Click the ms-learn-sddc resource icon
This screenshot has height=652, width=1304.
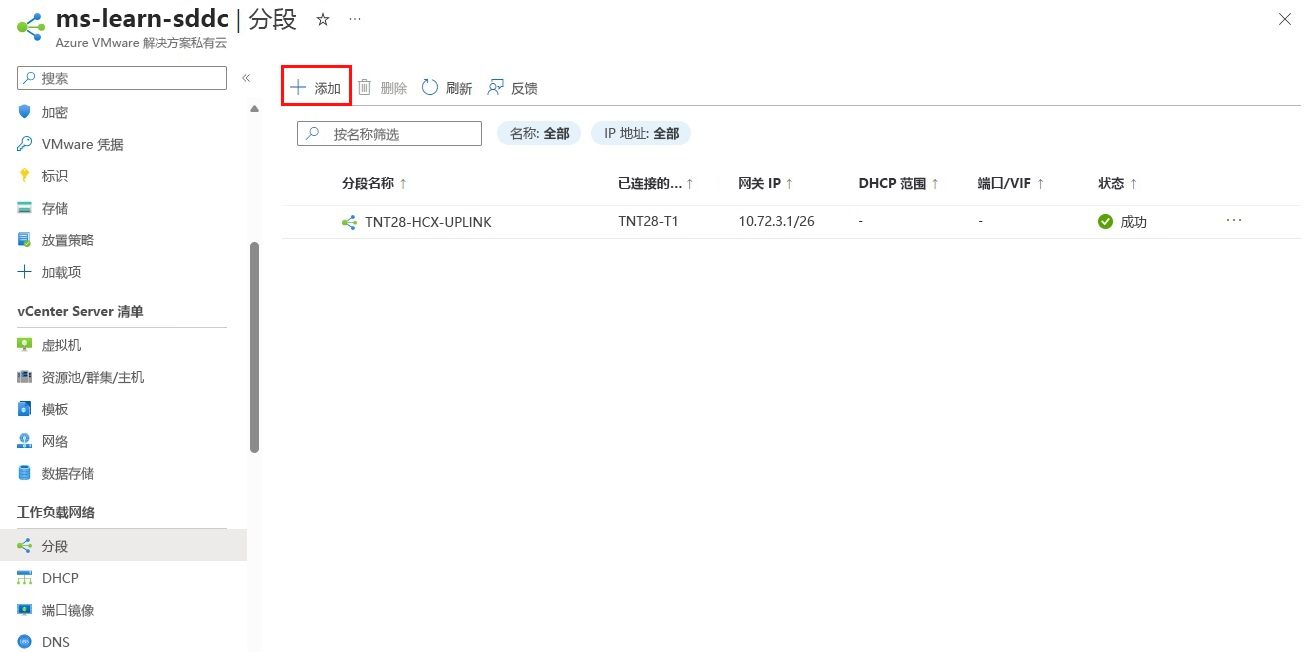31,27
